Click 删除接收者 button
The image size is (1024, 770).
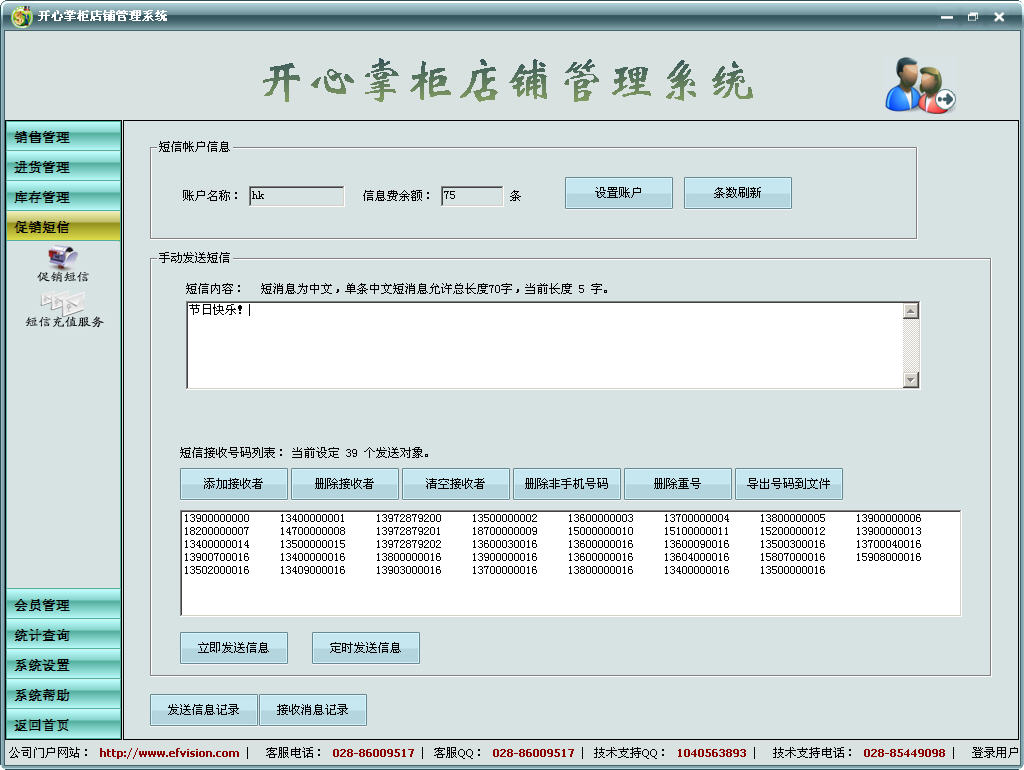345,484
